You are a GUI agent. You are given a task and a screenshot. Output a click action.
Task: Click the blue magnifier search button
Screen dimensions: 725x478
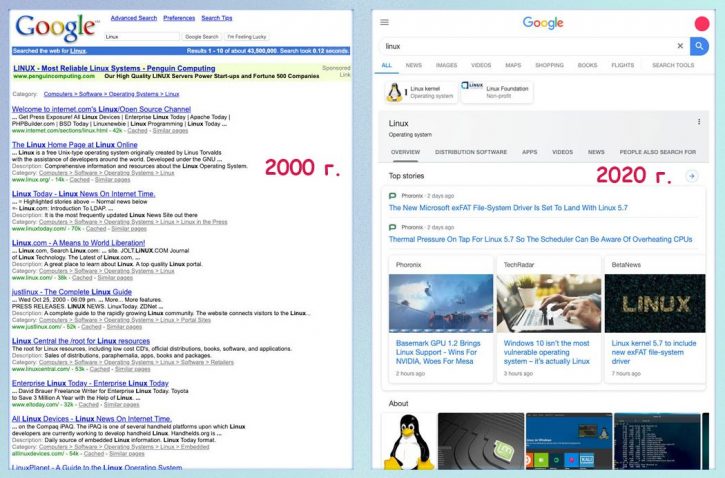699,46
